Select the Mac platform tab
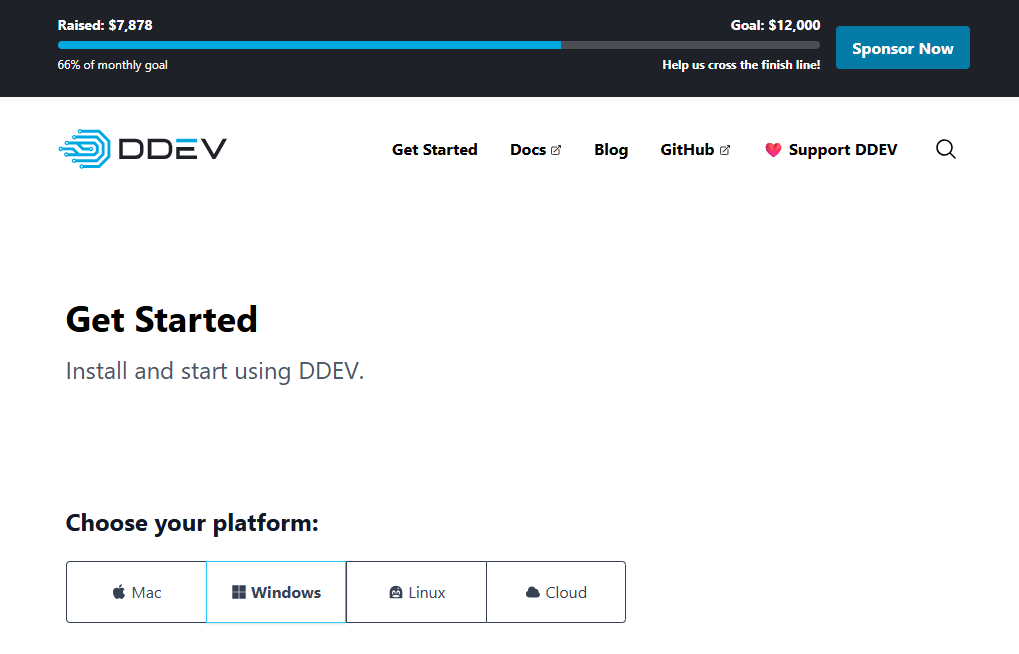This screenshot has height=654, width=1019. point(136,592)
